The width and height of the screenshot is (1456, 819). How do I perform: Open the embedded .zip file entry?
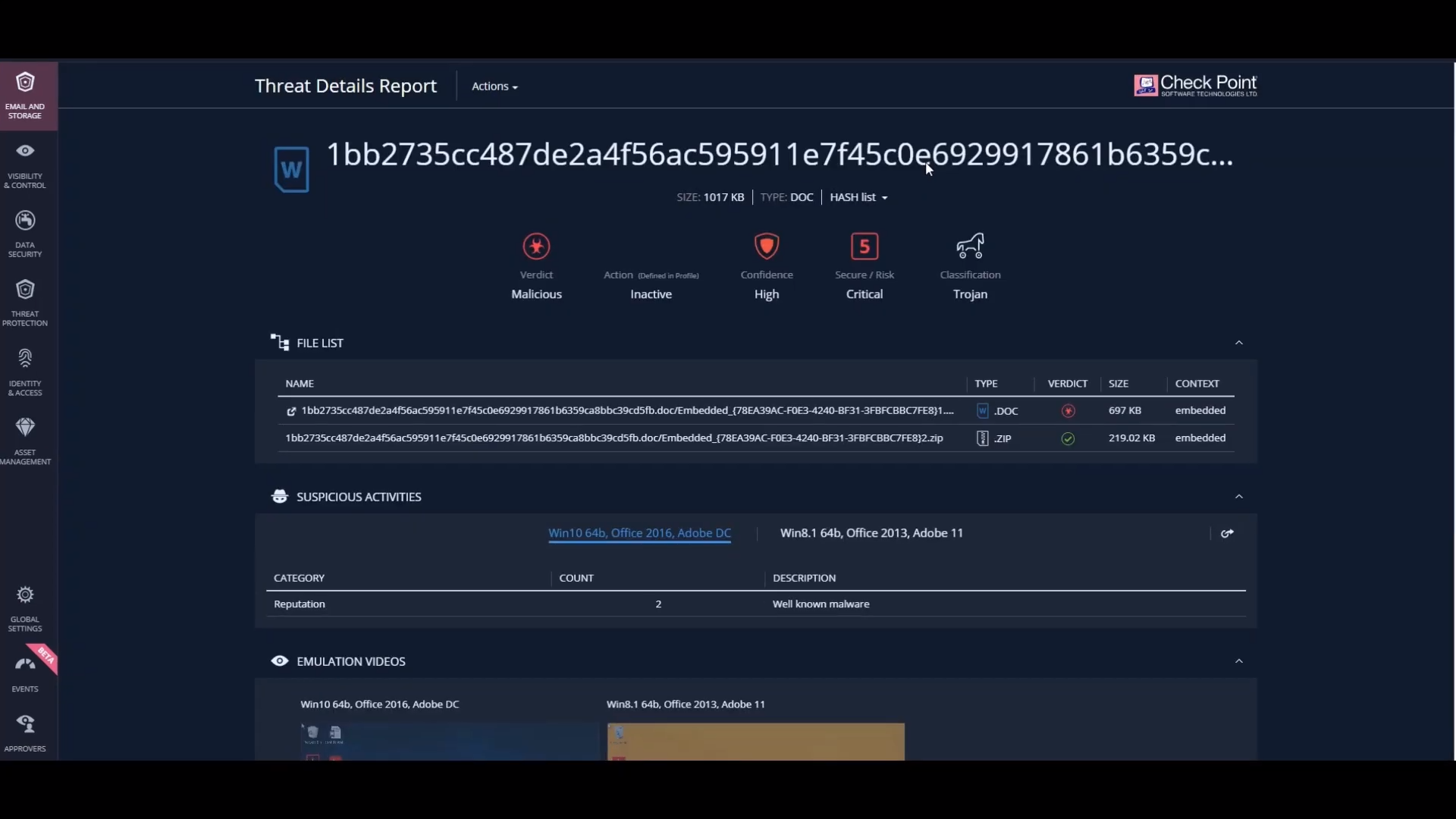pyautogui.click(x=613, y=438)
